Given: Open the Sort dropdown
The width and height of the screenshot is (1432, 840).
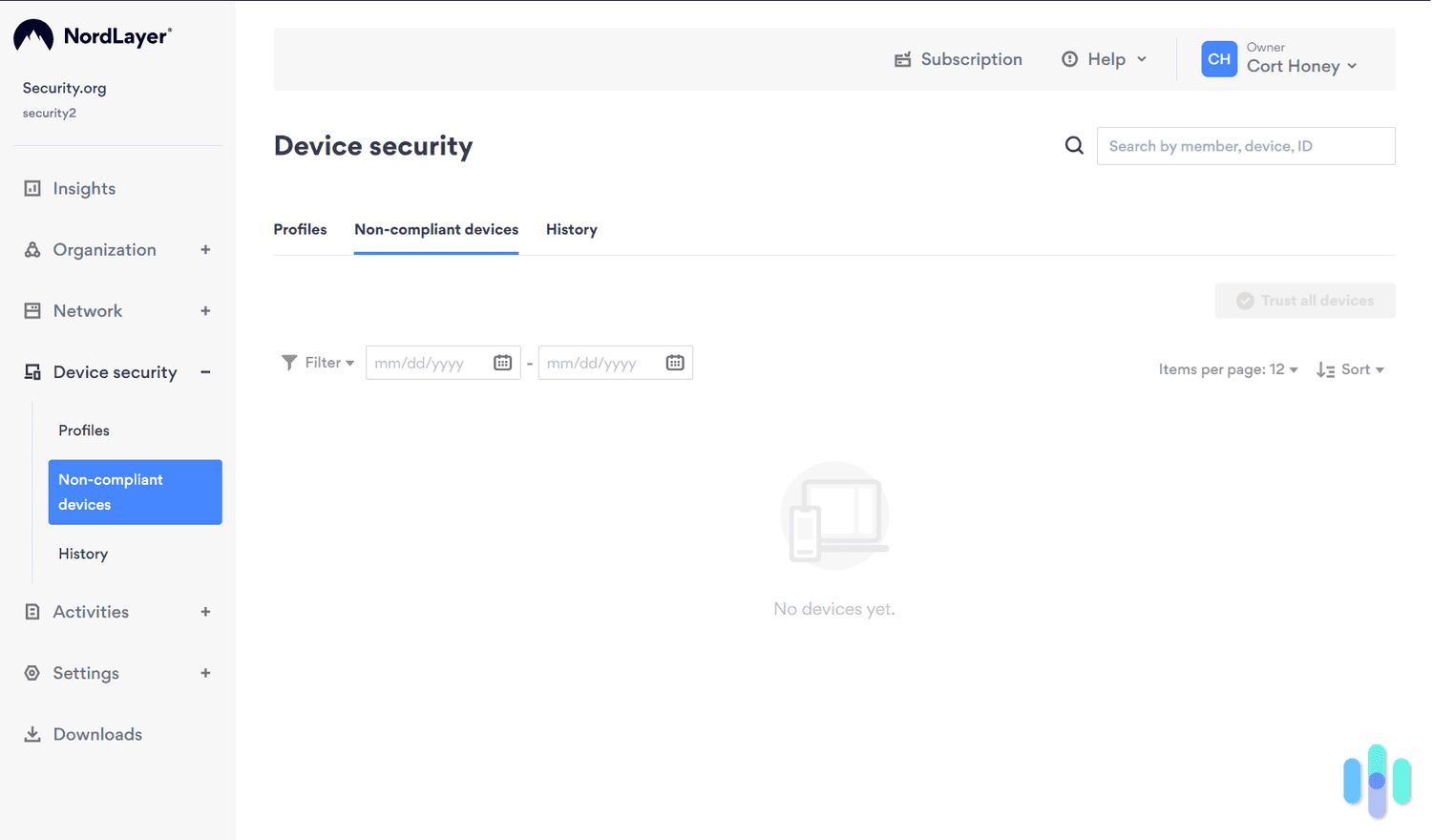Looking at the screenshot, I should pos(1350,369).
